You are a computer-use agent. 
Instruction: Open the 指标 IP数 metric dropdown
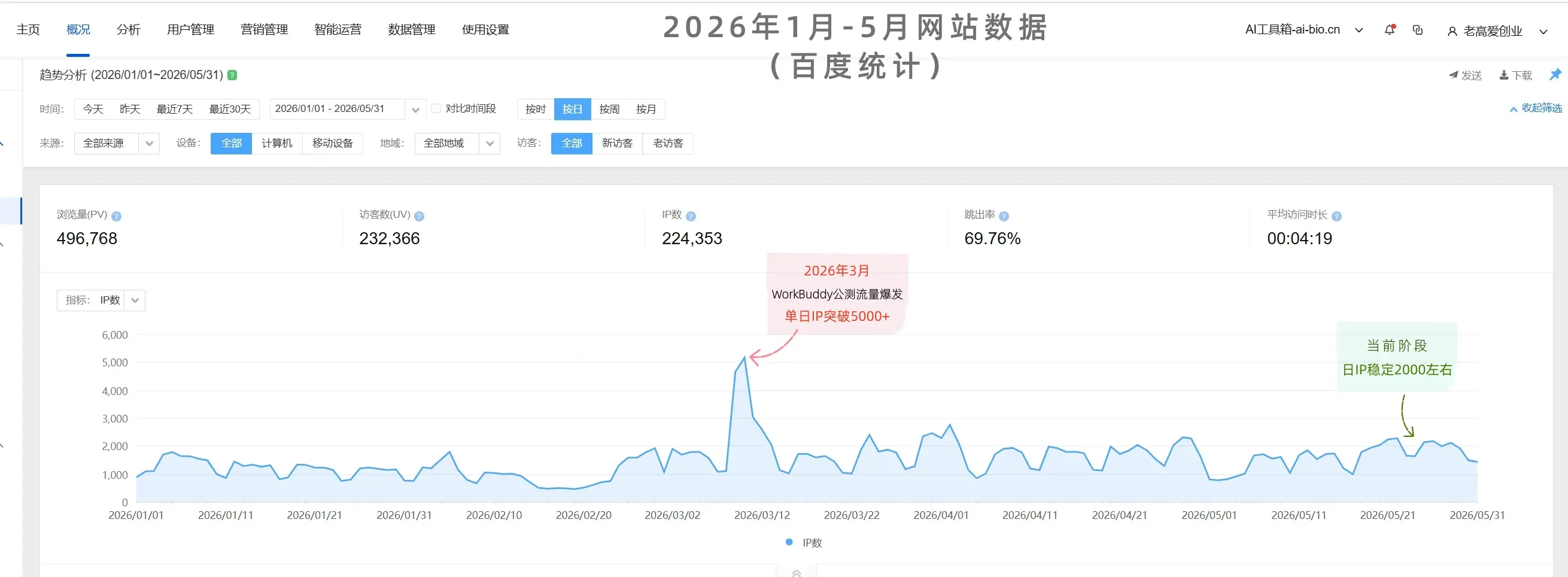101,300
